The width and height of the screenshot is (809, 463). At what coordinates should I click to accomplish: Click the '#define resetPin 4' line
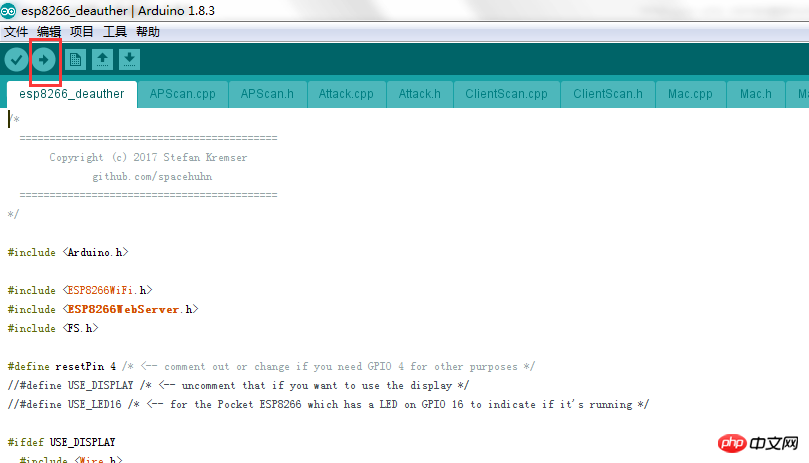[x=271, y=366]
